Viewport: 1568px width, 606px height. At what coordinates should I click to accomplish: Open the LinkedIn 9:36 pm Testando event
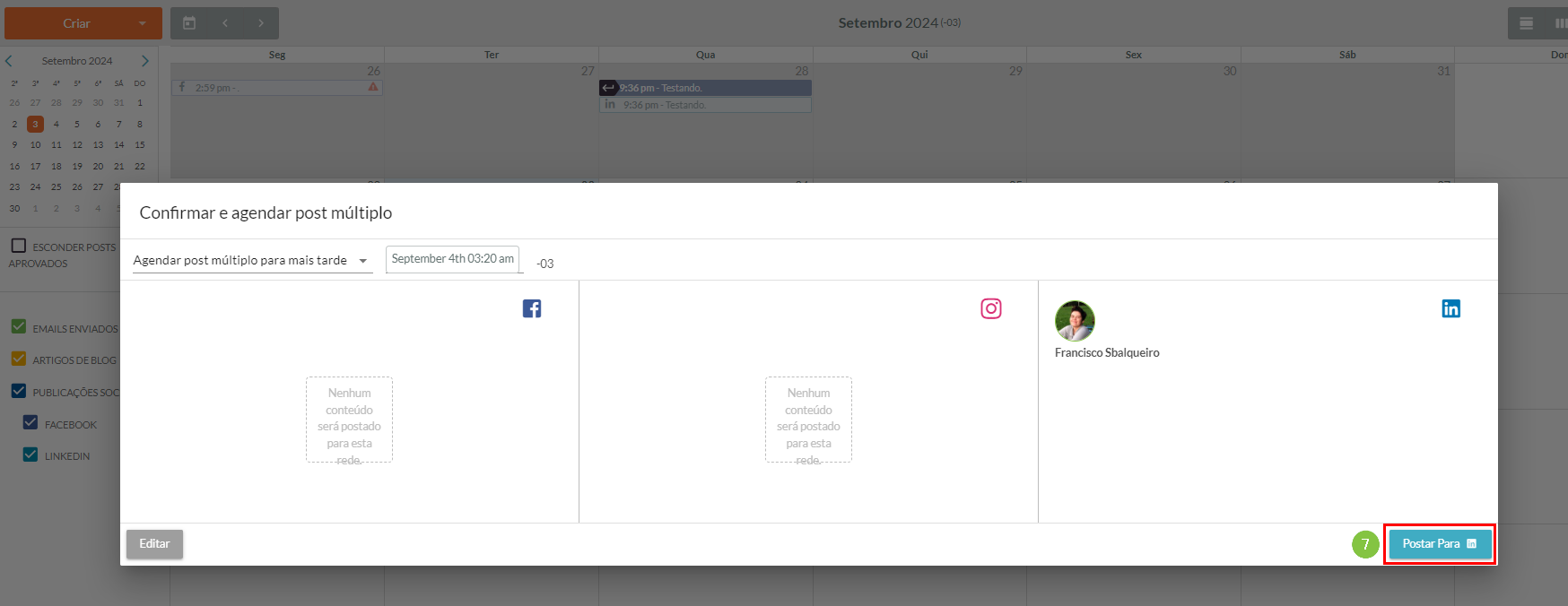(705, 105)
